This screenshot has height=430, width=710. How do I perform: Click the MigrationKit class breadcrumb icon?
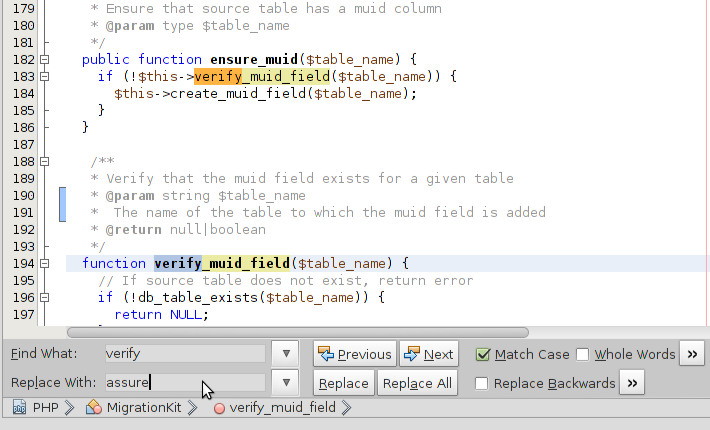[94, 407]
